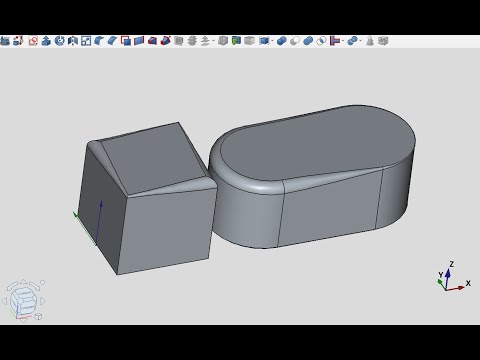
Task: Select the blue curved sweep tool
Action: 99,41
